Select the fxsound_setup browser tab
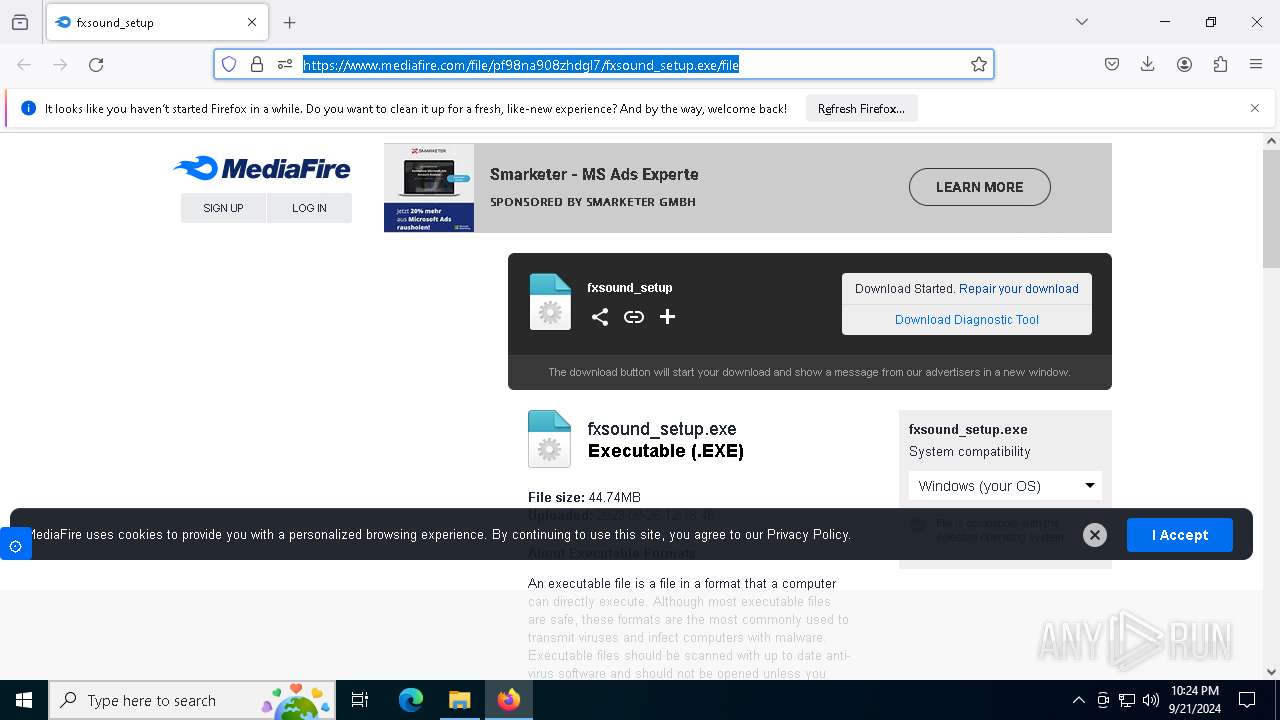The width and height of the screenshot is (1280, 720). pos(156,22)
